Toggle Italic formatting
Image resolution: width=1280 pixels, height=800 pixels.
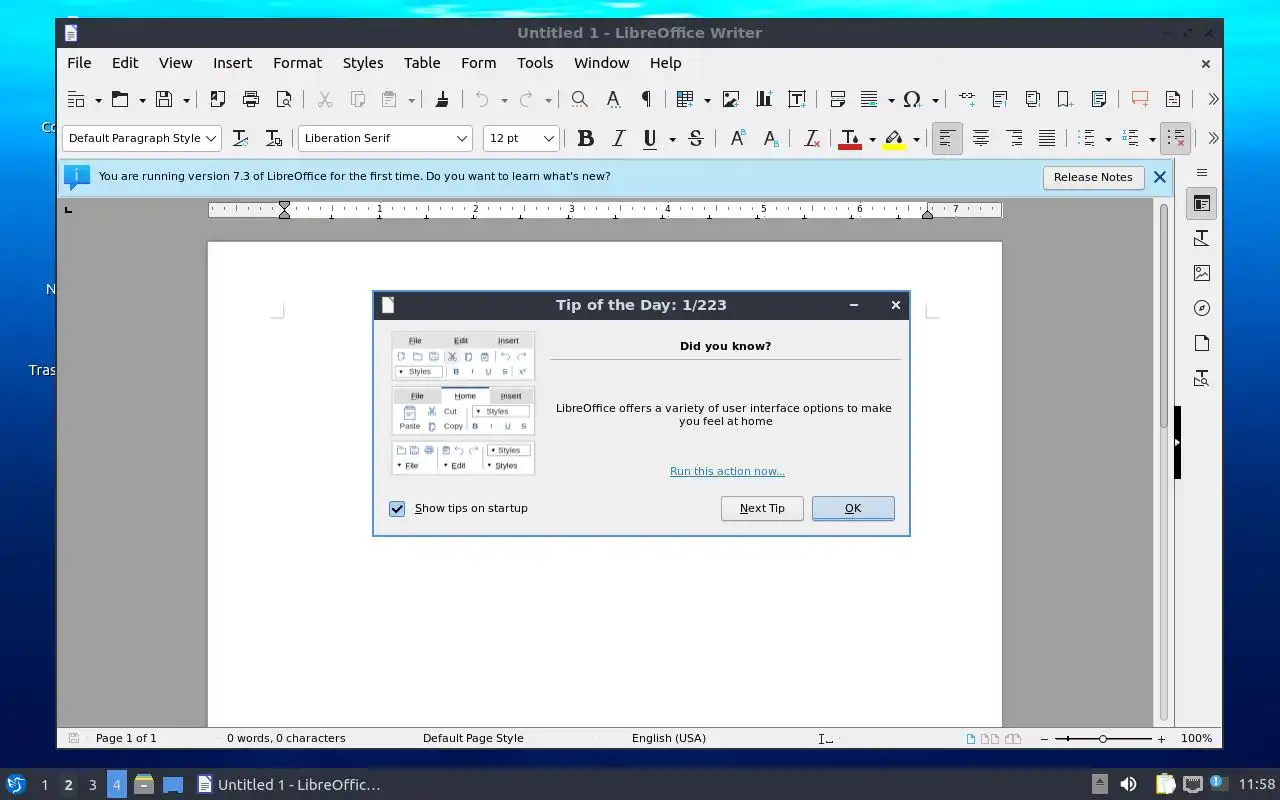tap(618, 138)
